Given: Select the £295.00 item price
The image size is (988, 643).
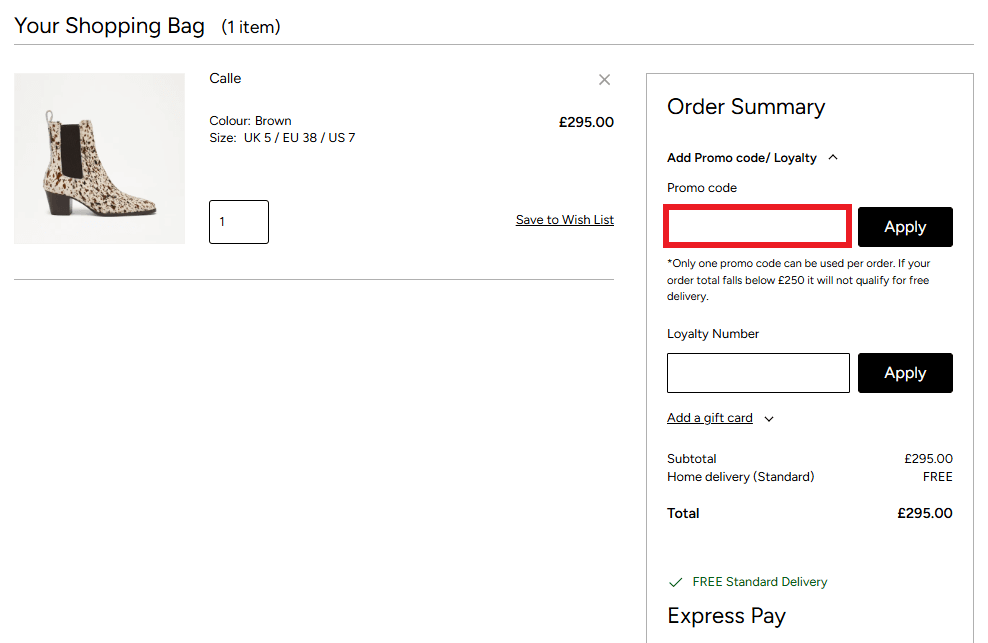Looking at the screenshot, I should pyautogui.click(x=585, y=121).
